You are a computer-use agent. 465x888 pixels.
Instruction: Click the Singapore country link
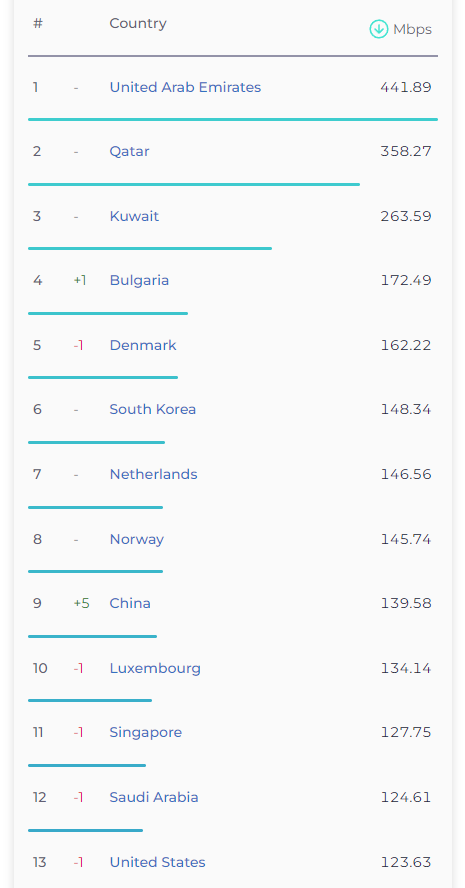pyautogui.click(x=146, y=732)
